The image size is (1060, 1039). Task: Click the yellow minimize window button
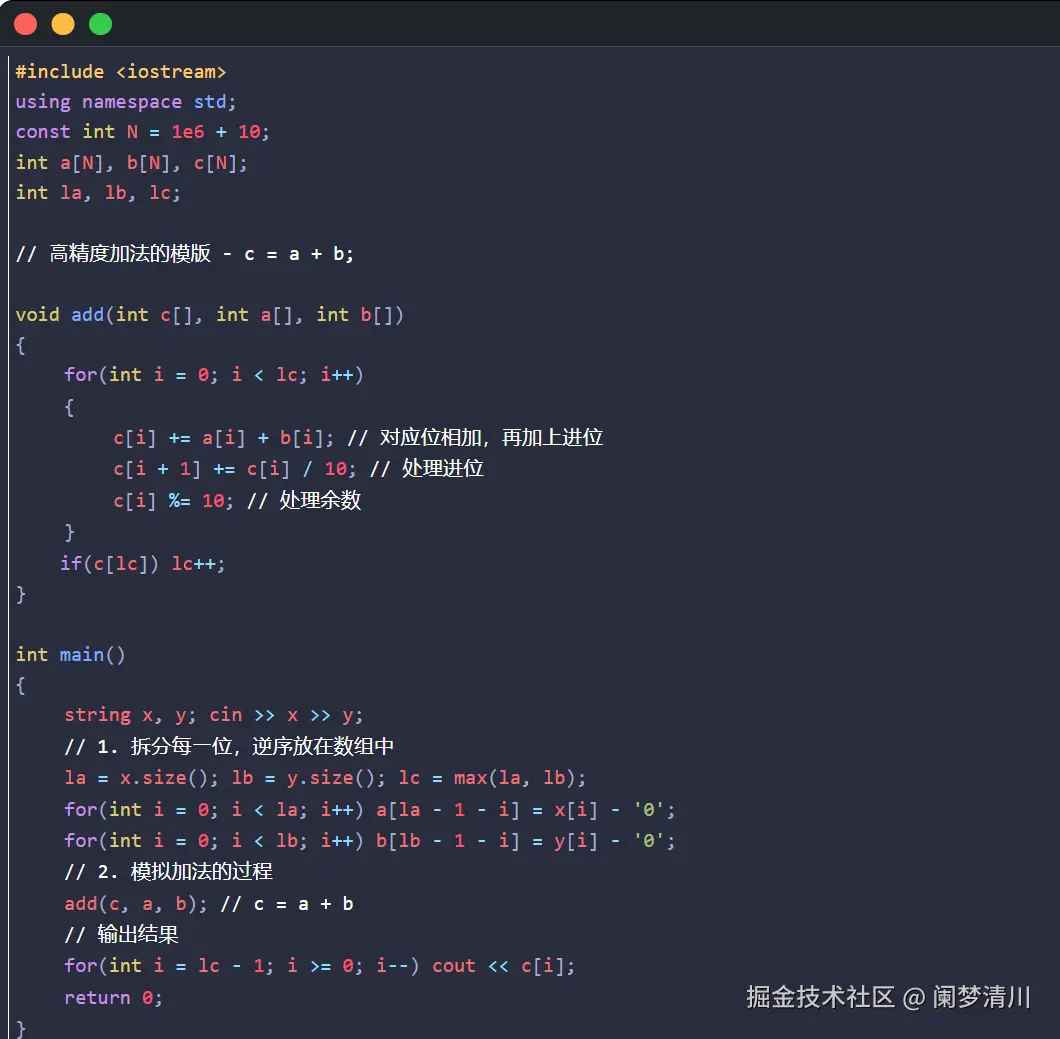(x=63, y=24)
